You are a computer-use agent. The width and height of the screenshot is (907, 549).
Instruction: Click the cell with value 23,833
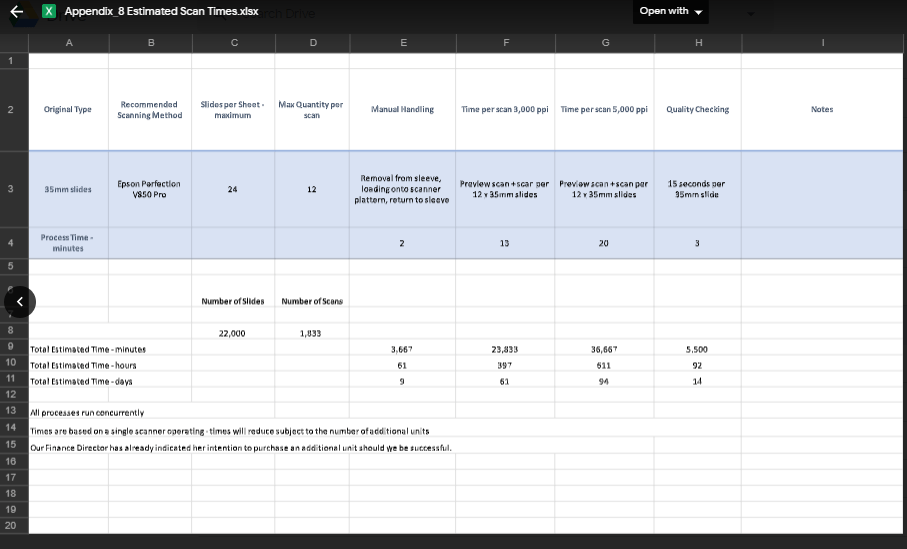[x=504, y=349]
